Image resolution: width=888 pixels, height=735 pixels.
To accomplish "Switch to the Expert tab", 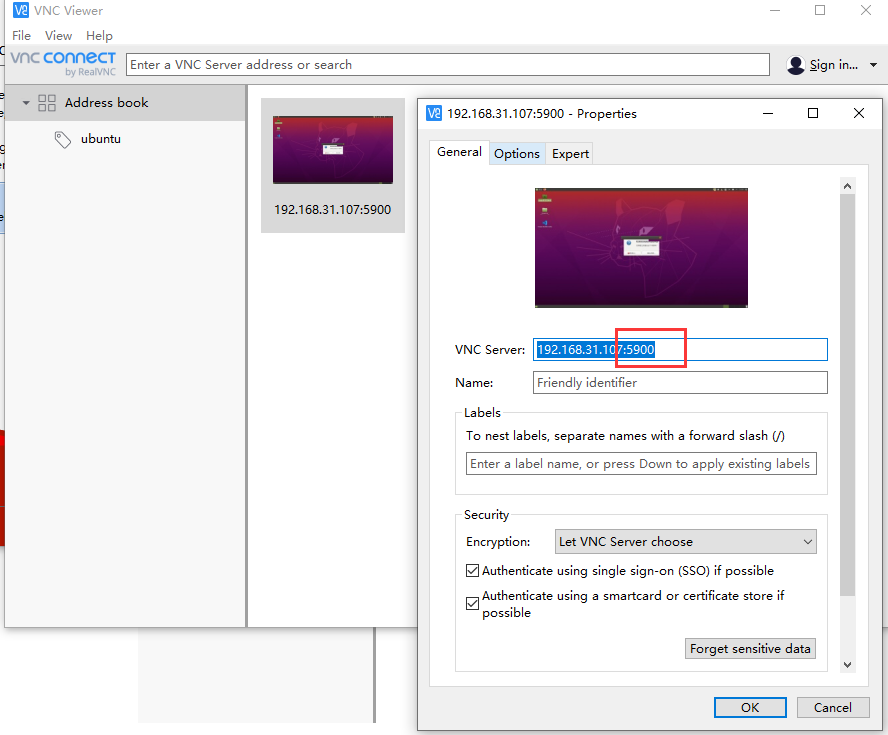I will click(570, 153).
